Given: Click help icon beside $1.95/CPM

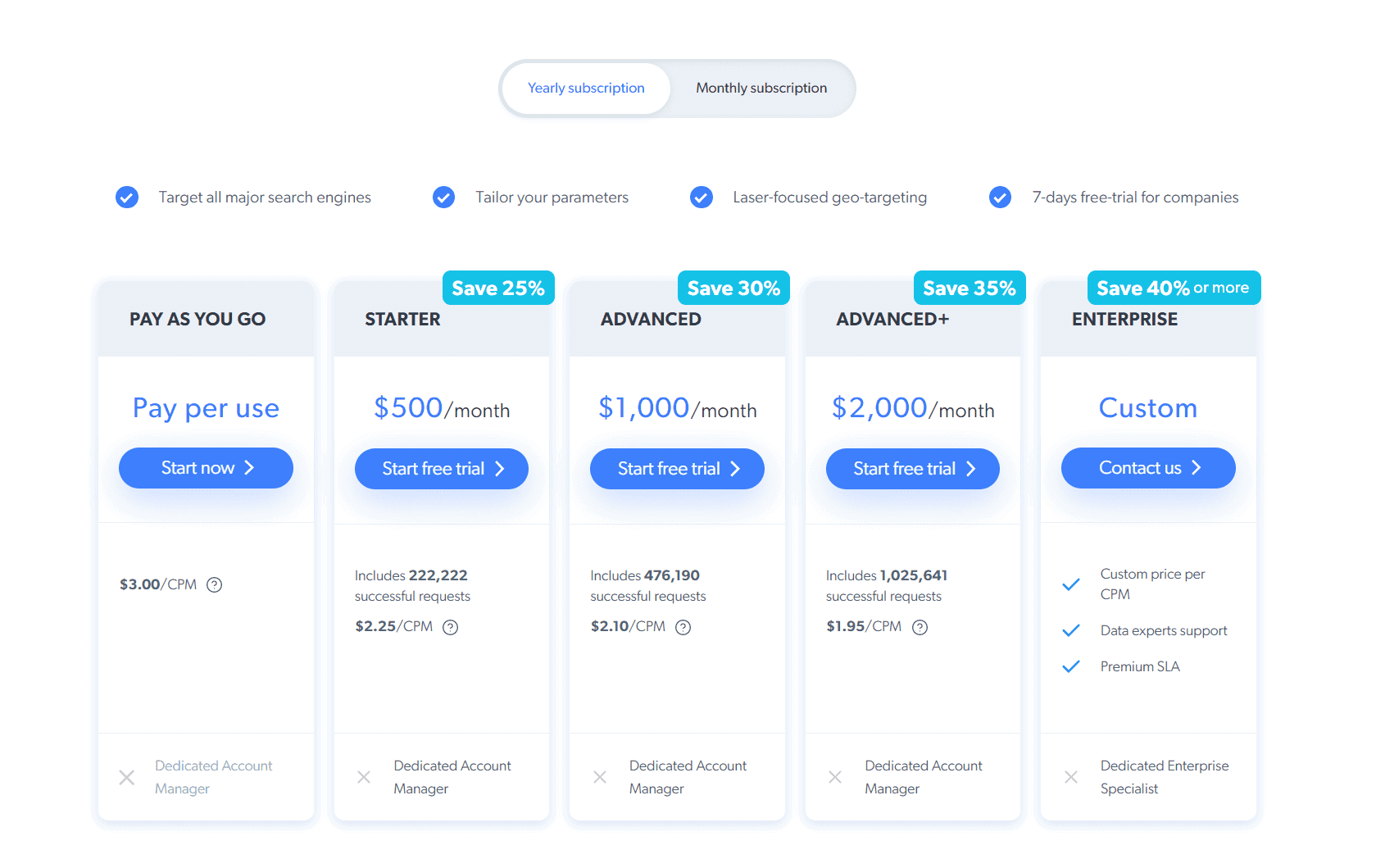Looking at the screenshot, I should pos(920,627).
